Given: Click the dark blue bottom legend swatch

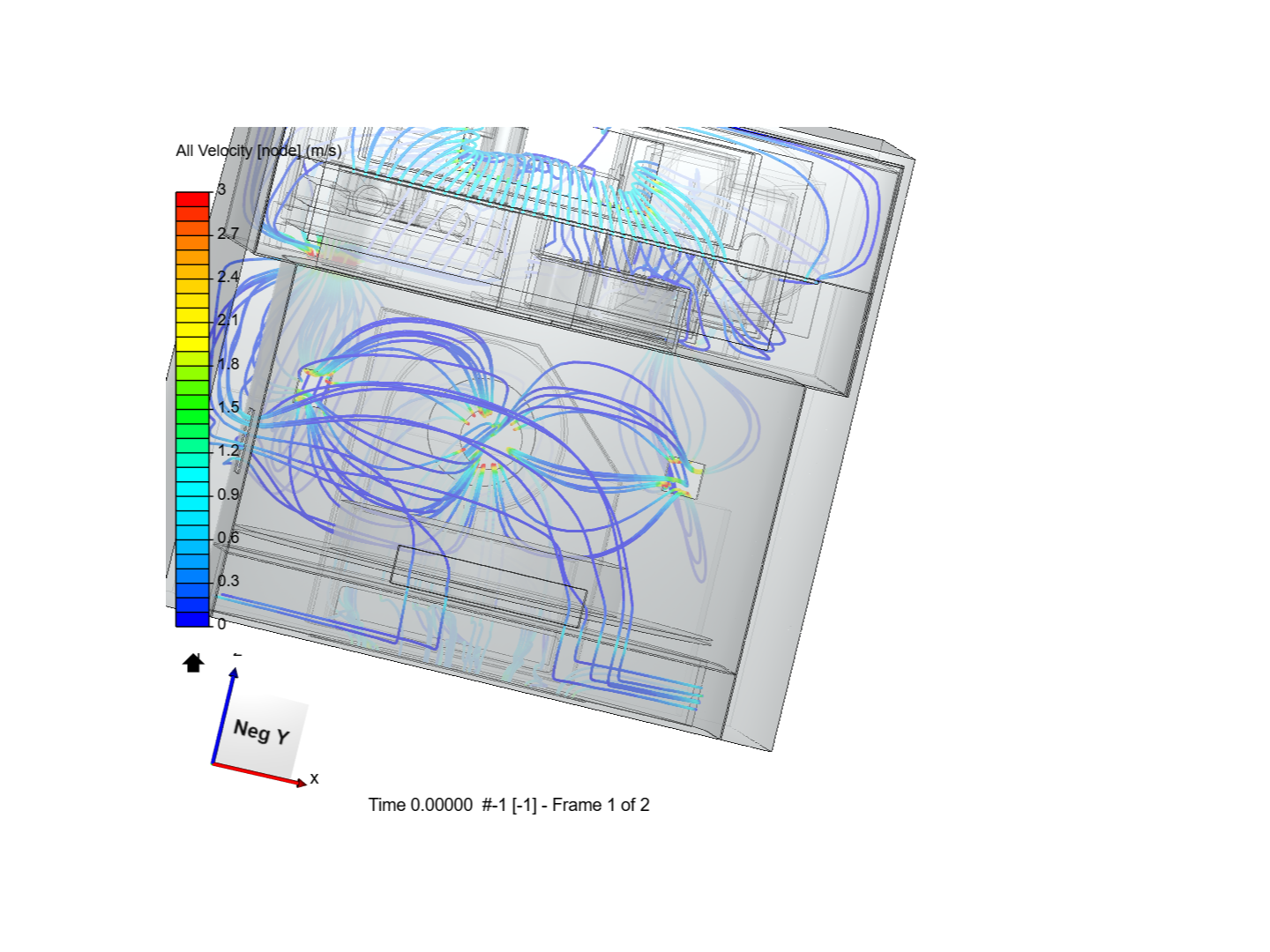Looking at the screenshot, I should (x=192, y=619).
